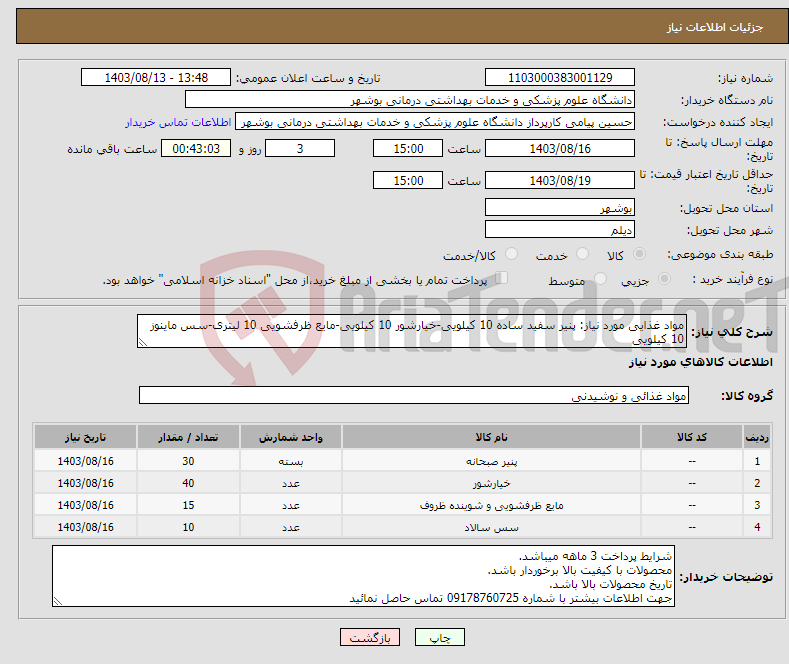Click the buyer notes textarea

tap(363, 576)
